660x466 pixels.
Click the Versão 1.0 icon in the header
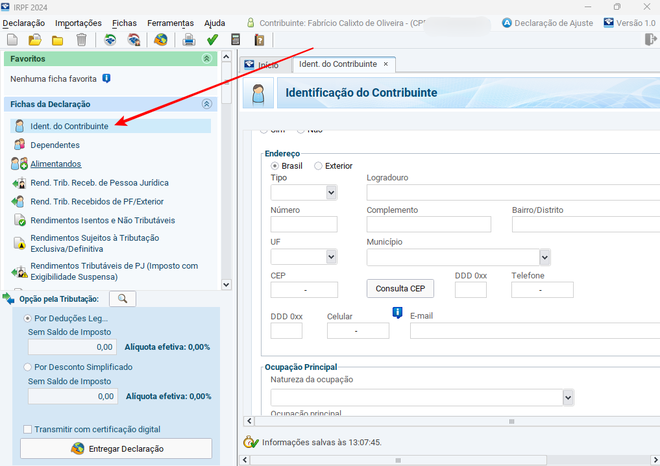tap(608, 23)
